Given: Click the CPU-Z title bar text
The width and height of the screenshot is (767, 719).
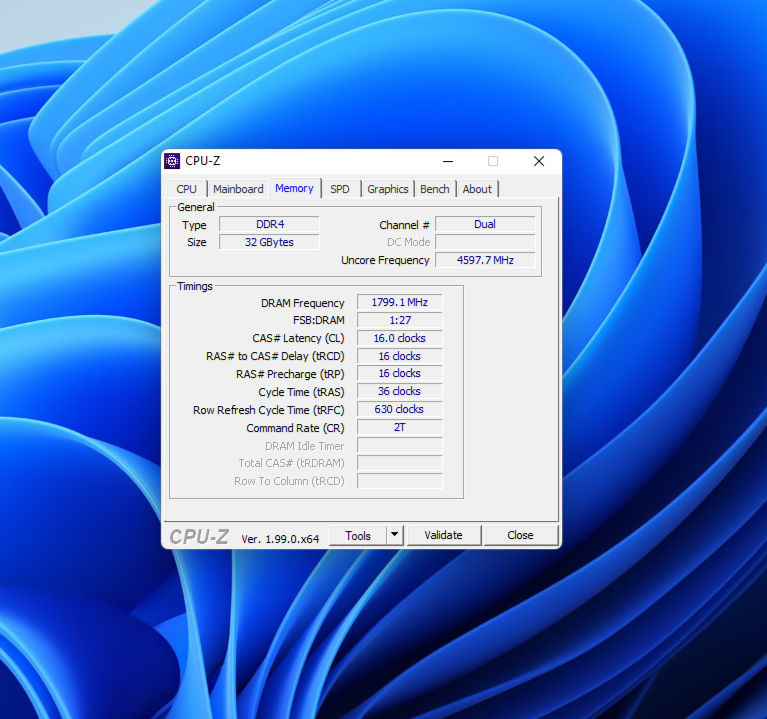Looking at the screenshot, I should (203, 161).
